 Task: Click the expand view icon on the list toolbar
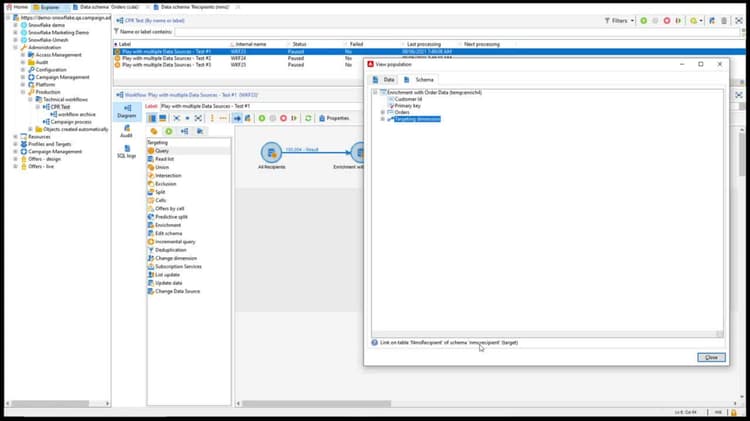[x=739, y=21]
